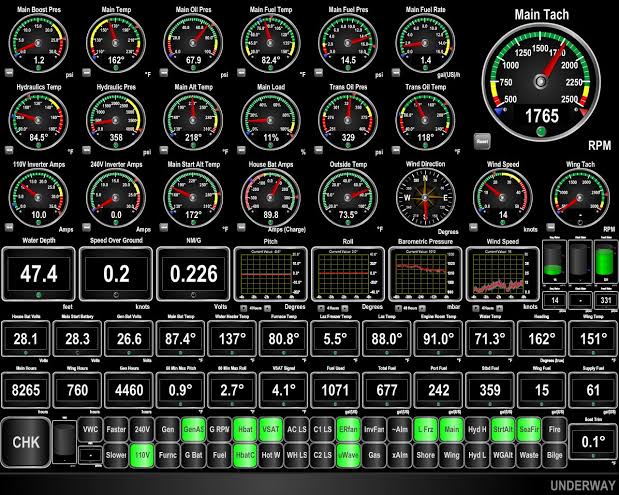Click the Main Fuel Pres gauge

[x=348, y=43]
